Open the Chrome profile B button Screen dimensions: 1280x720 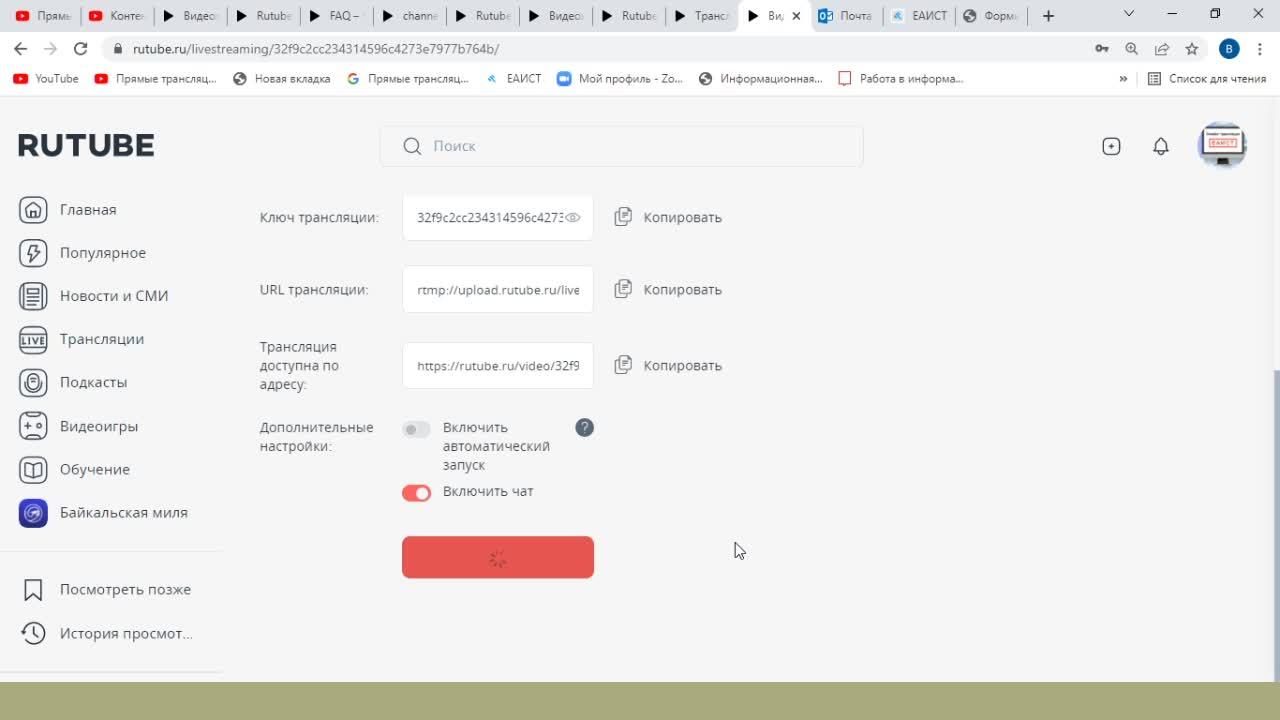pos(1229,49)
